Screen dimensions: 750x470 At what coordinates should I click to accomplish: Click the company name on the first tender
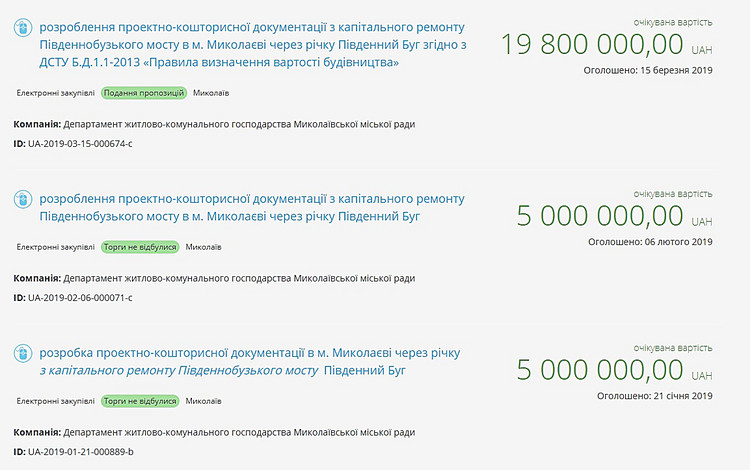[239, 124]
